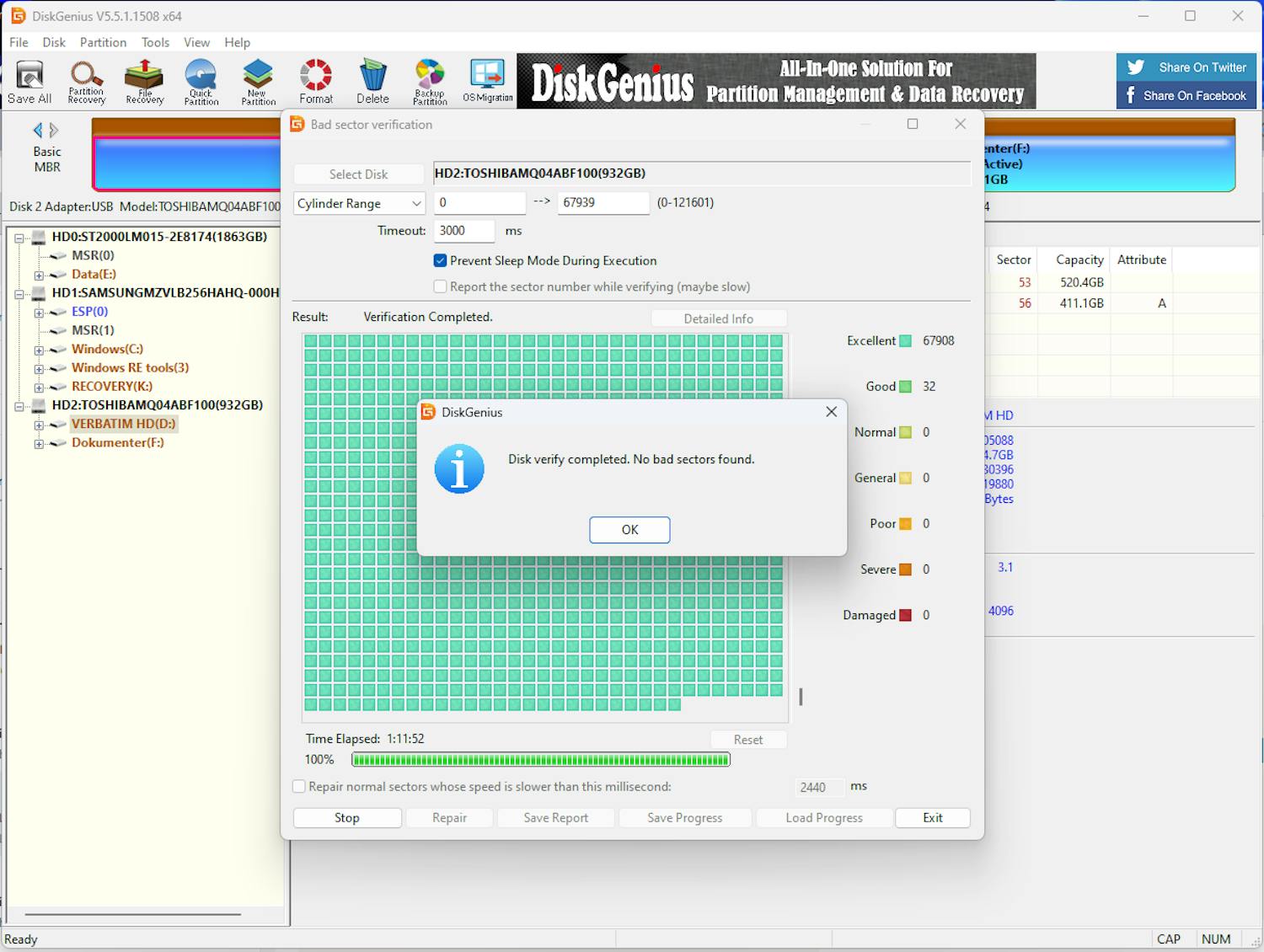Screen dimensions: 1264x952
Task: Click Exit in bad sector verification dialog
Action: pos(932,818)
